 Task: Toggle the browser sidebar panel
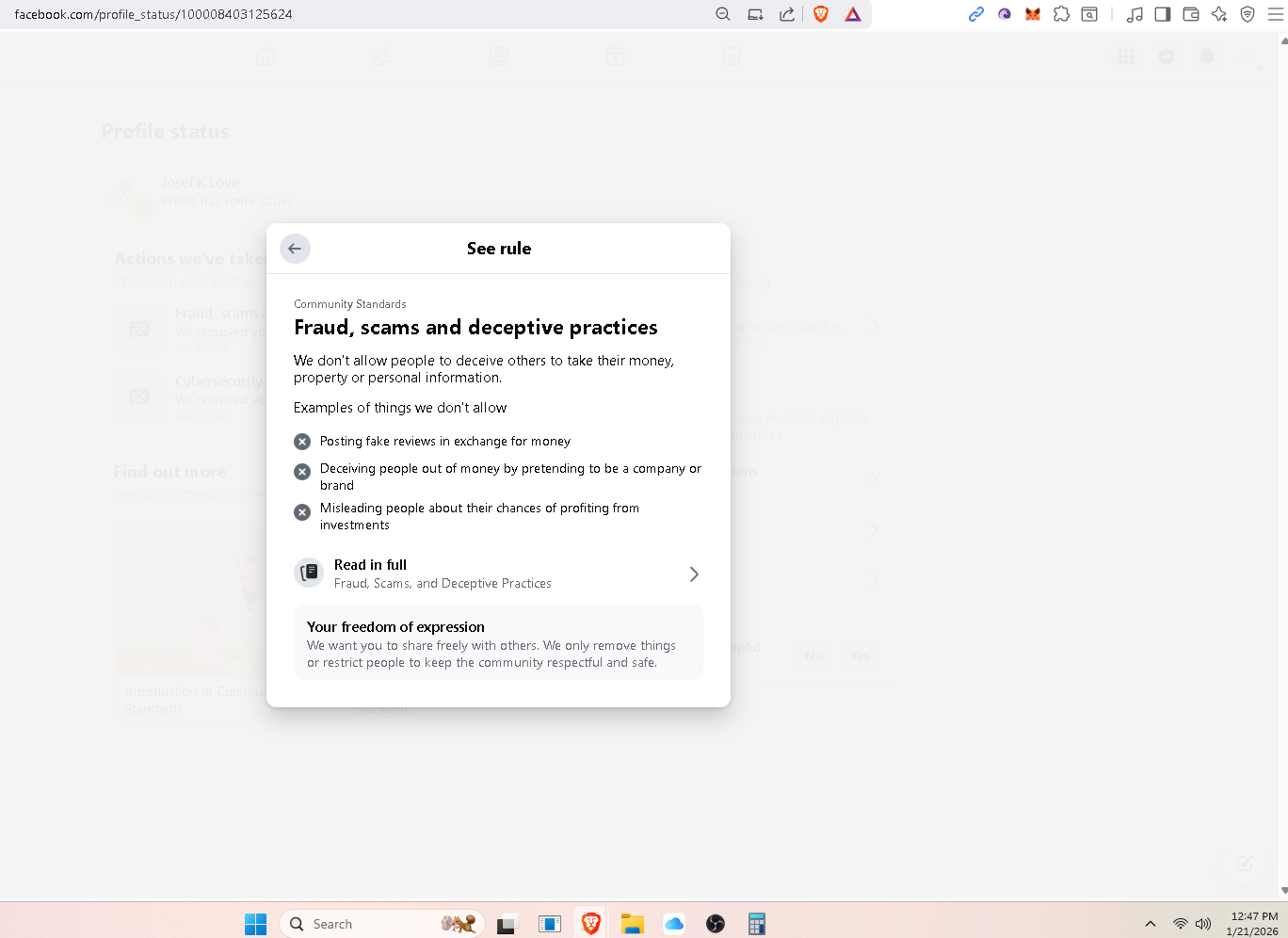(1163, 14)
